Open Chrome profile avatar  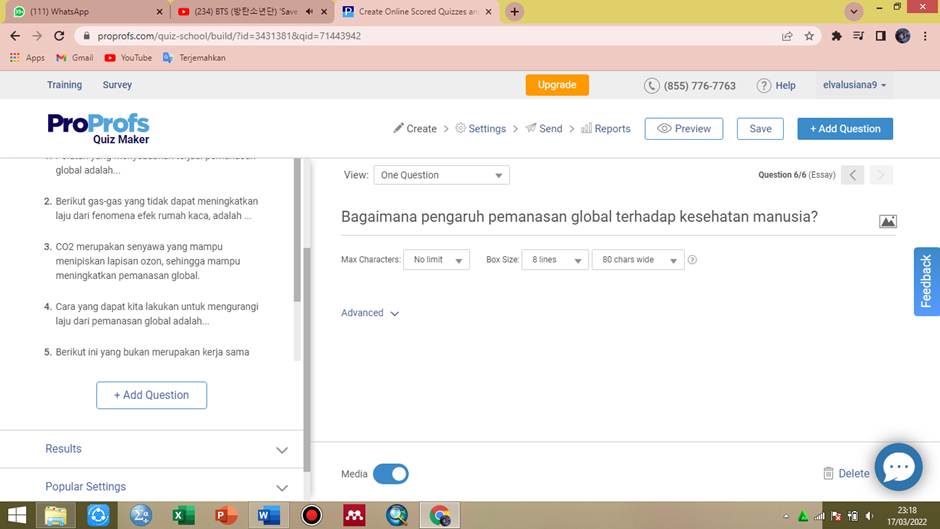[903, 36]
